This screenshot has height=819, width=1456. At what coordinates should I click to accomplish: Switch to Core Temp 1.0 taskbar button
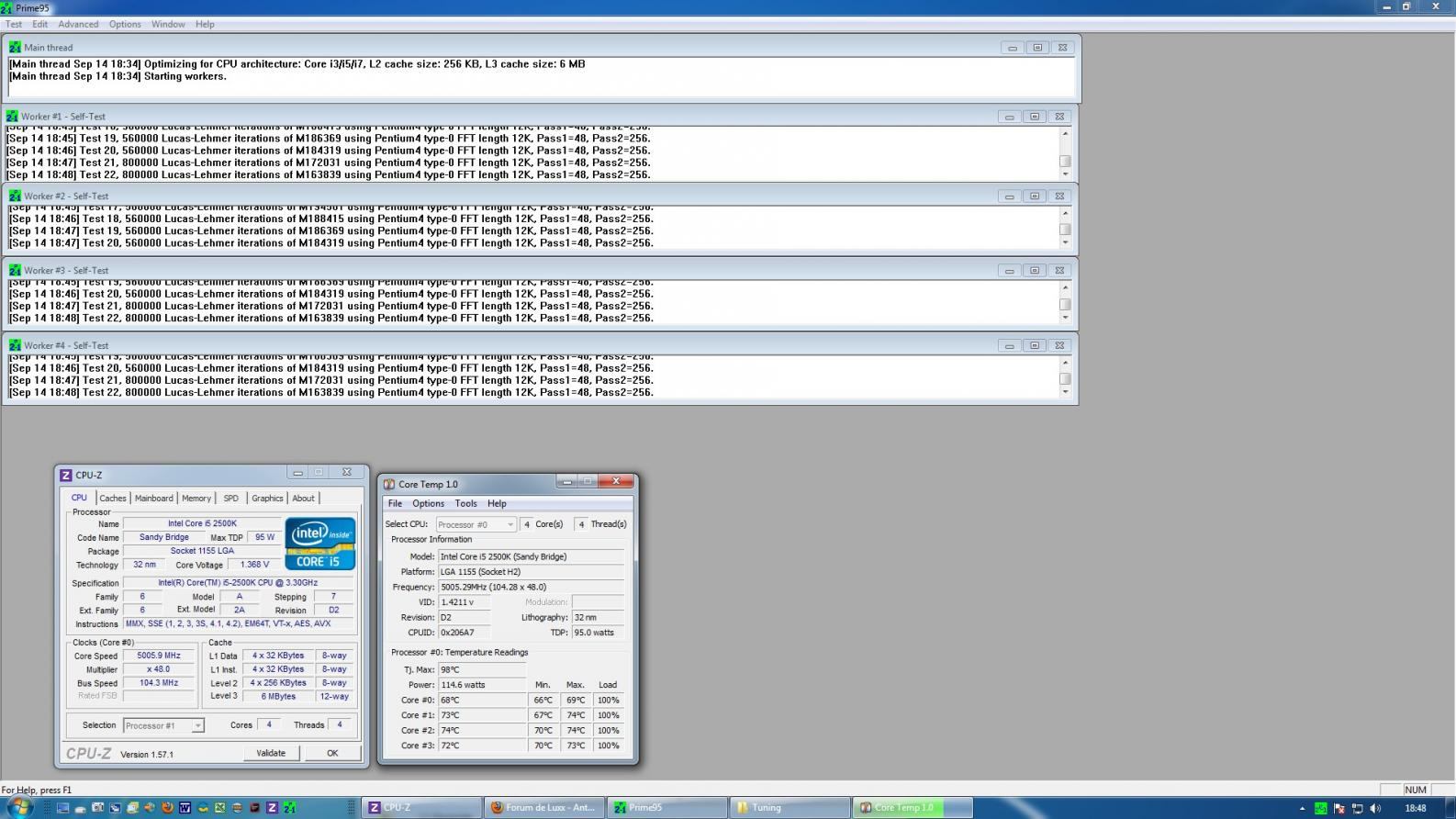click(913, 808)
